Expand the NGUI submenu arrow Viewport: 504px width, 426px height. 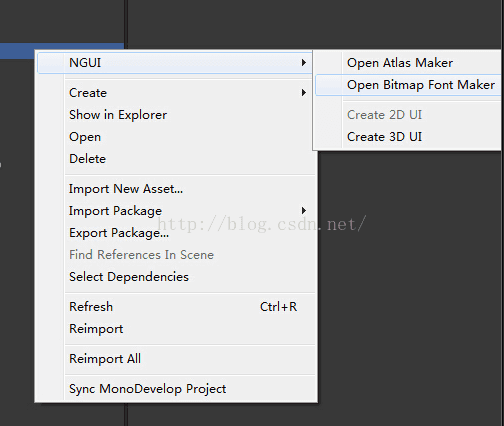pyautogui.click(x=303, y=63)
